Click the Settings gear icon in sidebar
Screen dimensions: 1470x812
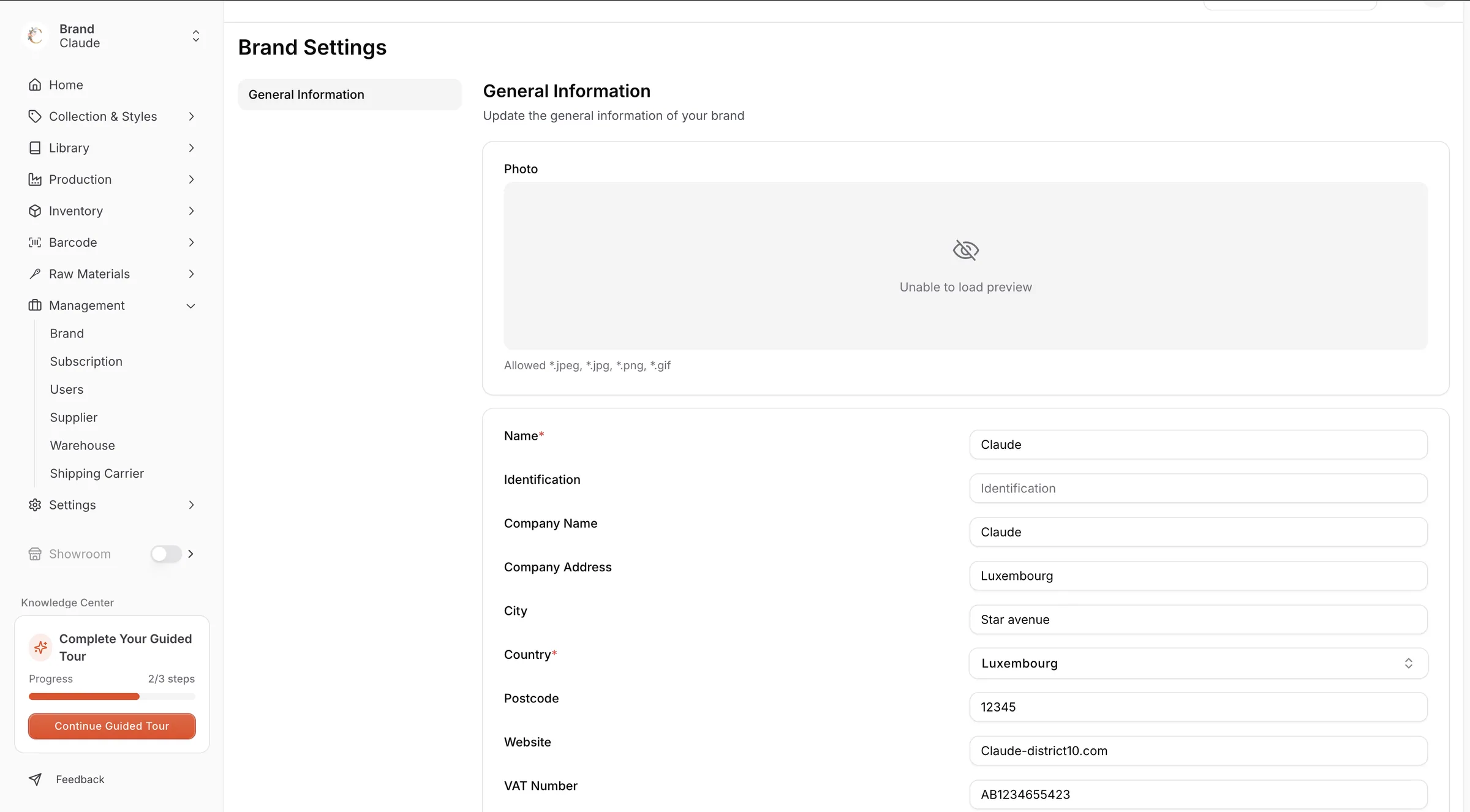coord(35,505)
